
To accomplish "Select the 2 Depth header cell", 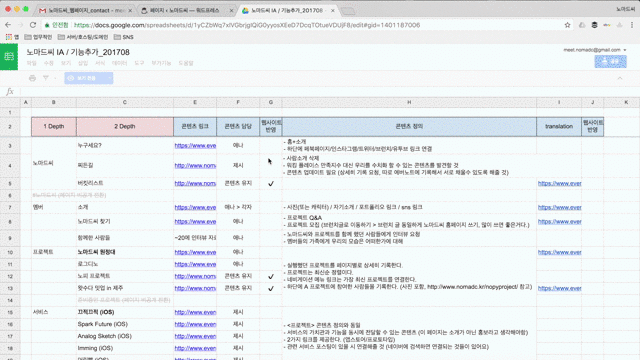I will tap(125, 127).
